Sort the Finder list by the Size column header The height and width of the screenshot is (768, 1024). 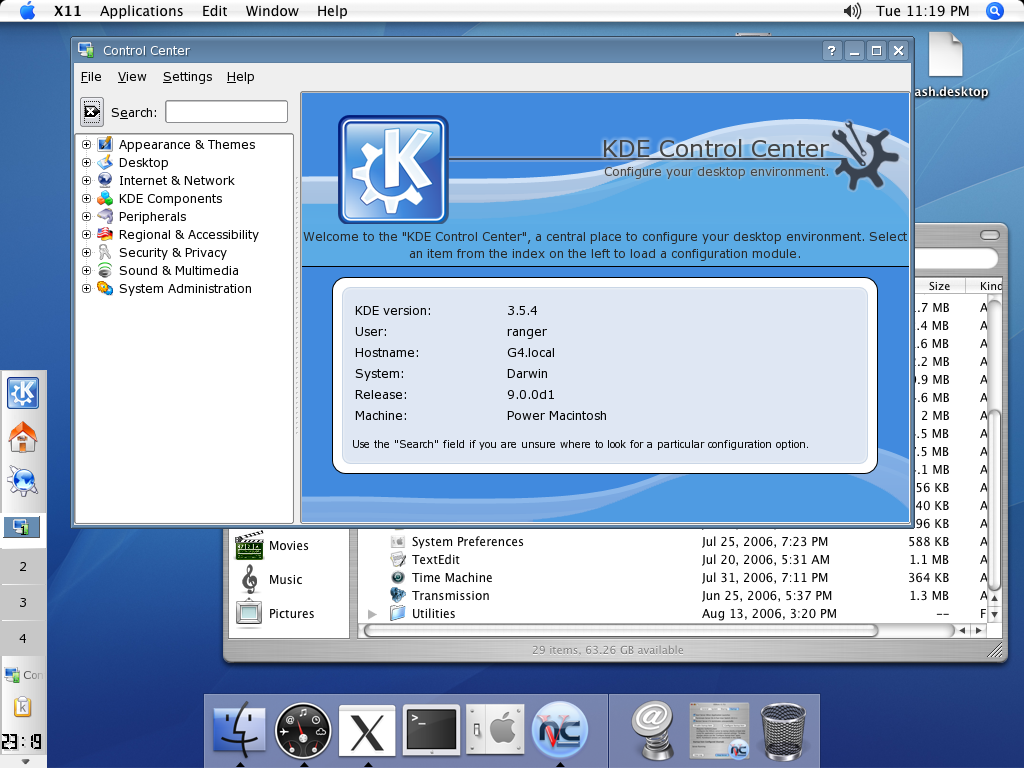click(938, 286)
